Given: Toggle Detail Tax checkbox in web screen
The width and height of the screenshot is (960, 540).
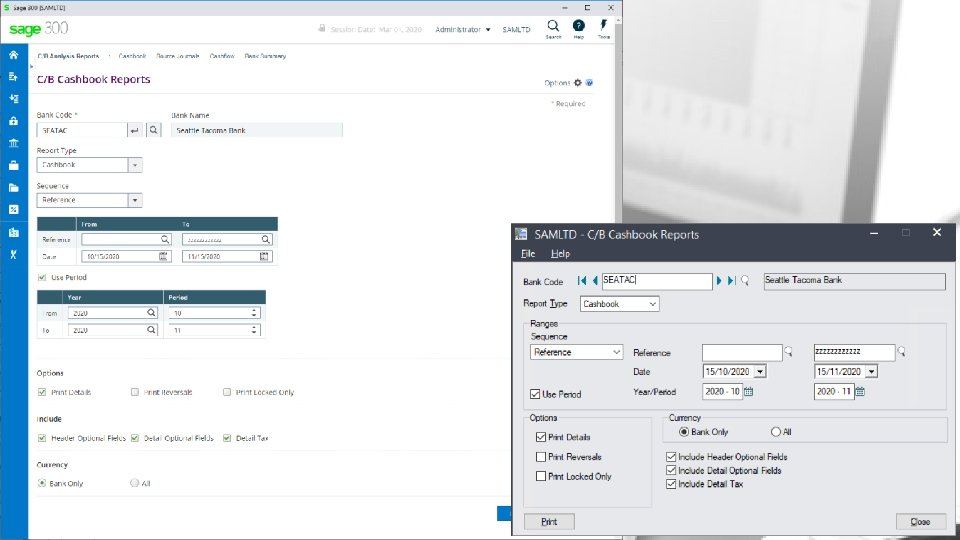Looking at the screenshot, I should point(227,438).
